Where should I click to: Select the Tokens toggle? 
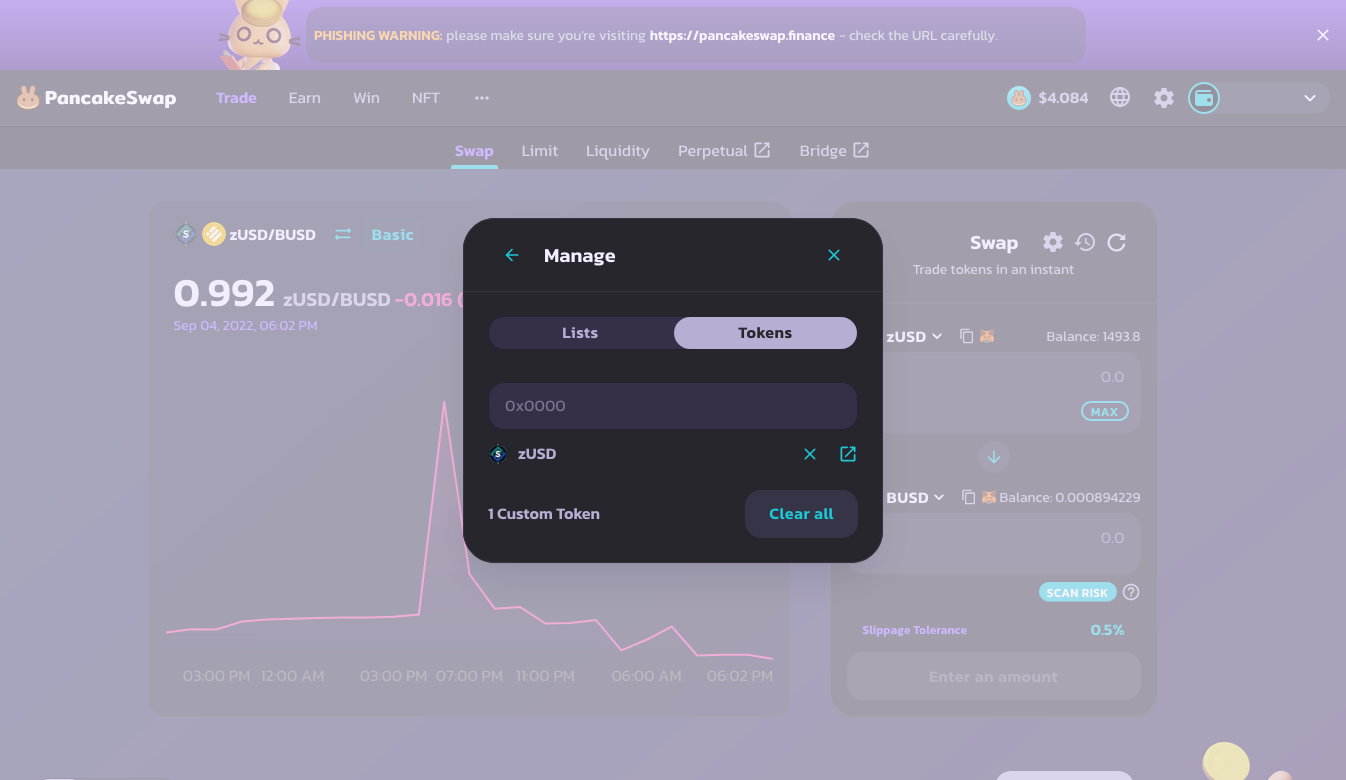(x=765, y=333)
